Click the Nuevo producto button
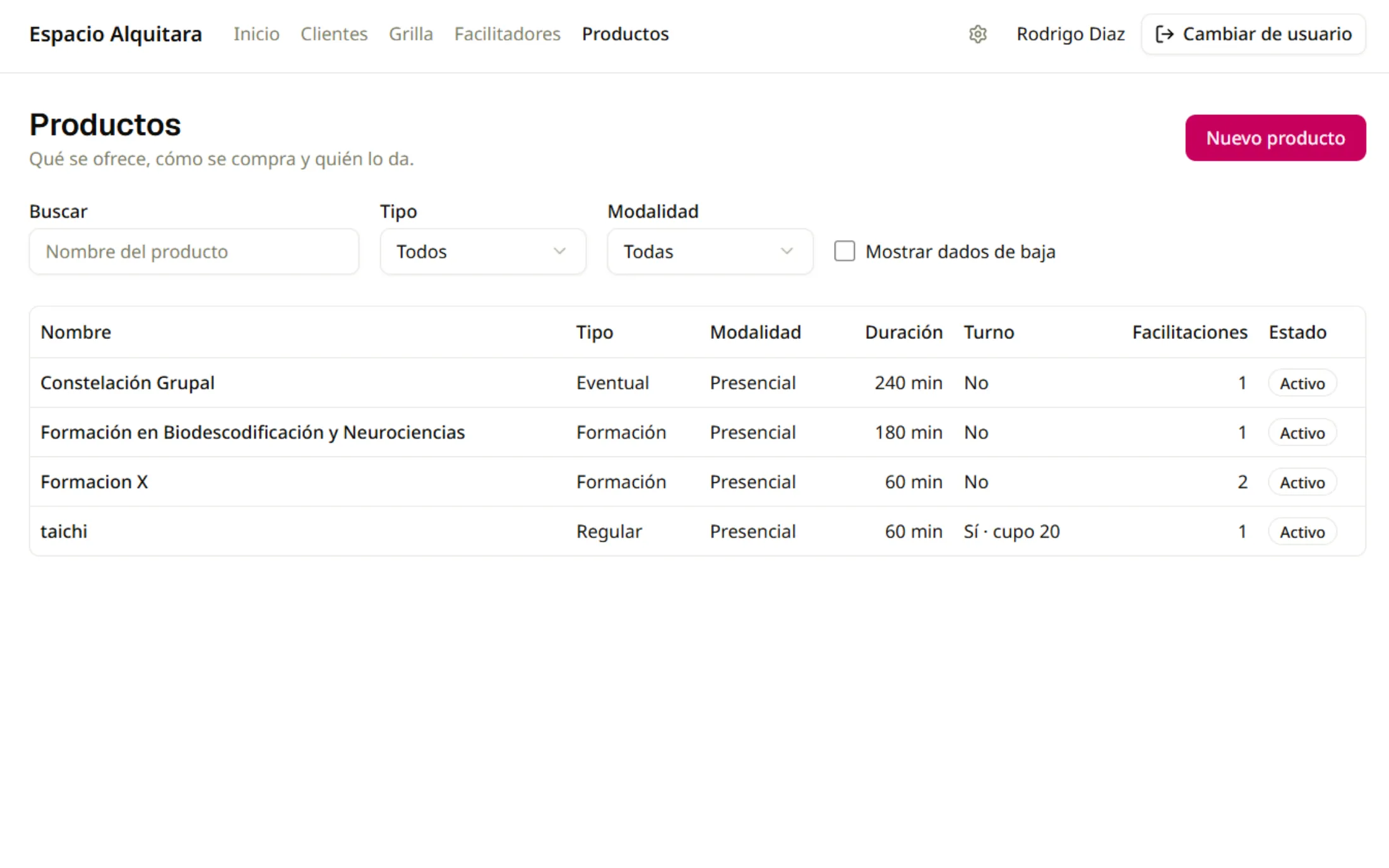 pyautogui.click(x=1275, y=138)
